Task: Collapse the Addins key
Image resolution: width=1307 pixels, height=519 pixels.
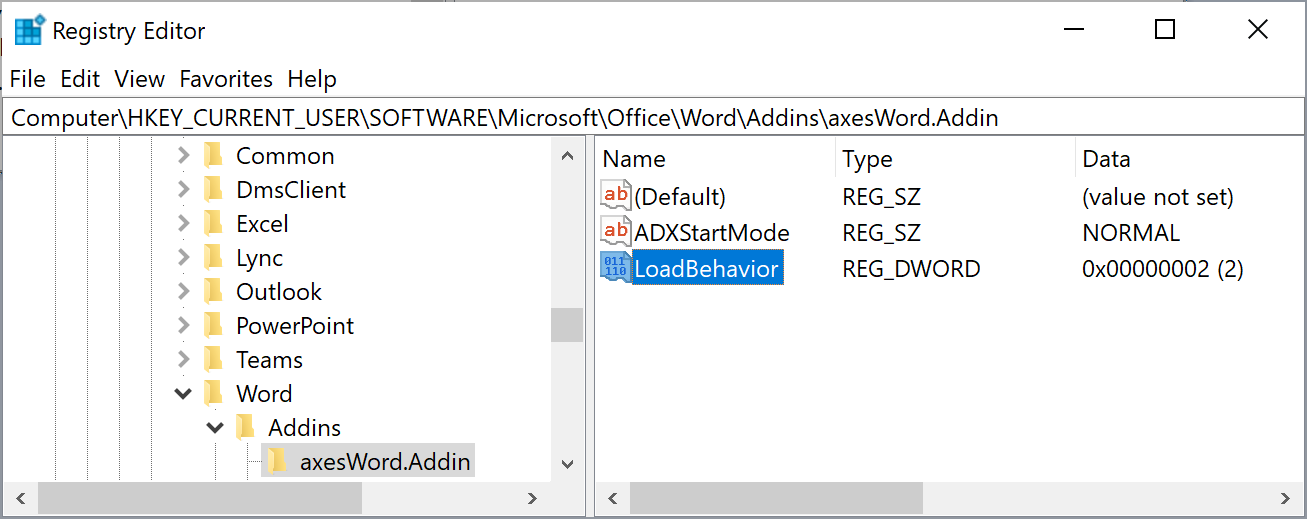Action: (x=215, y=428)
